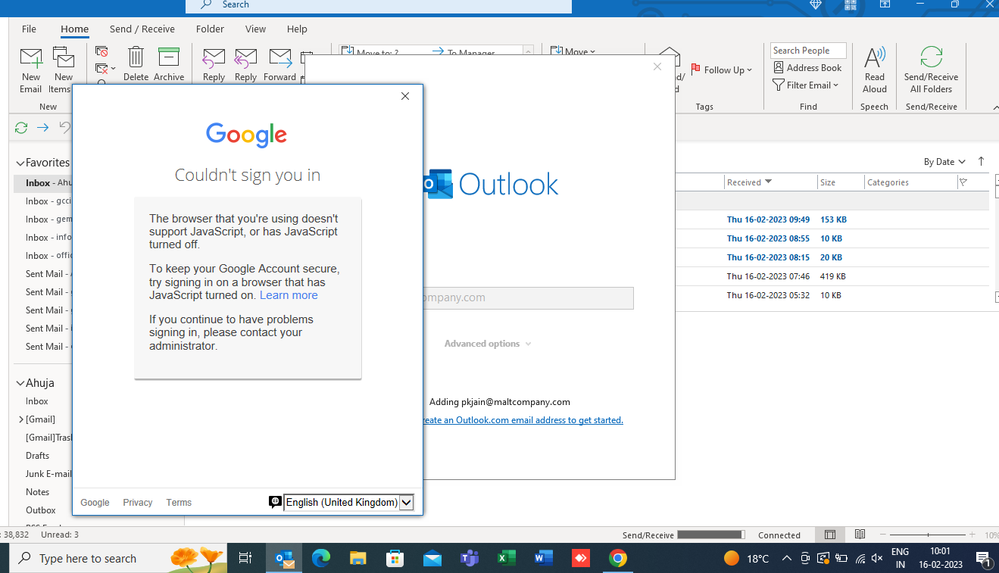The image size is (999, 573).
Task: Click the first Reply icon in ribbon
Action: (x=213, y=59)
